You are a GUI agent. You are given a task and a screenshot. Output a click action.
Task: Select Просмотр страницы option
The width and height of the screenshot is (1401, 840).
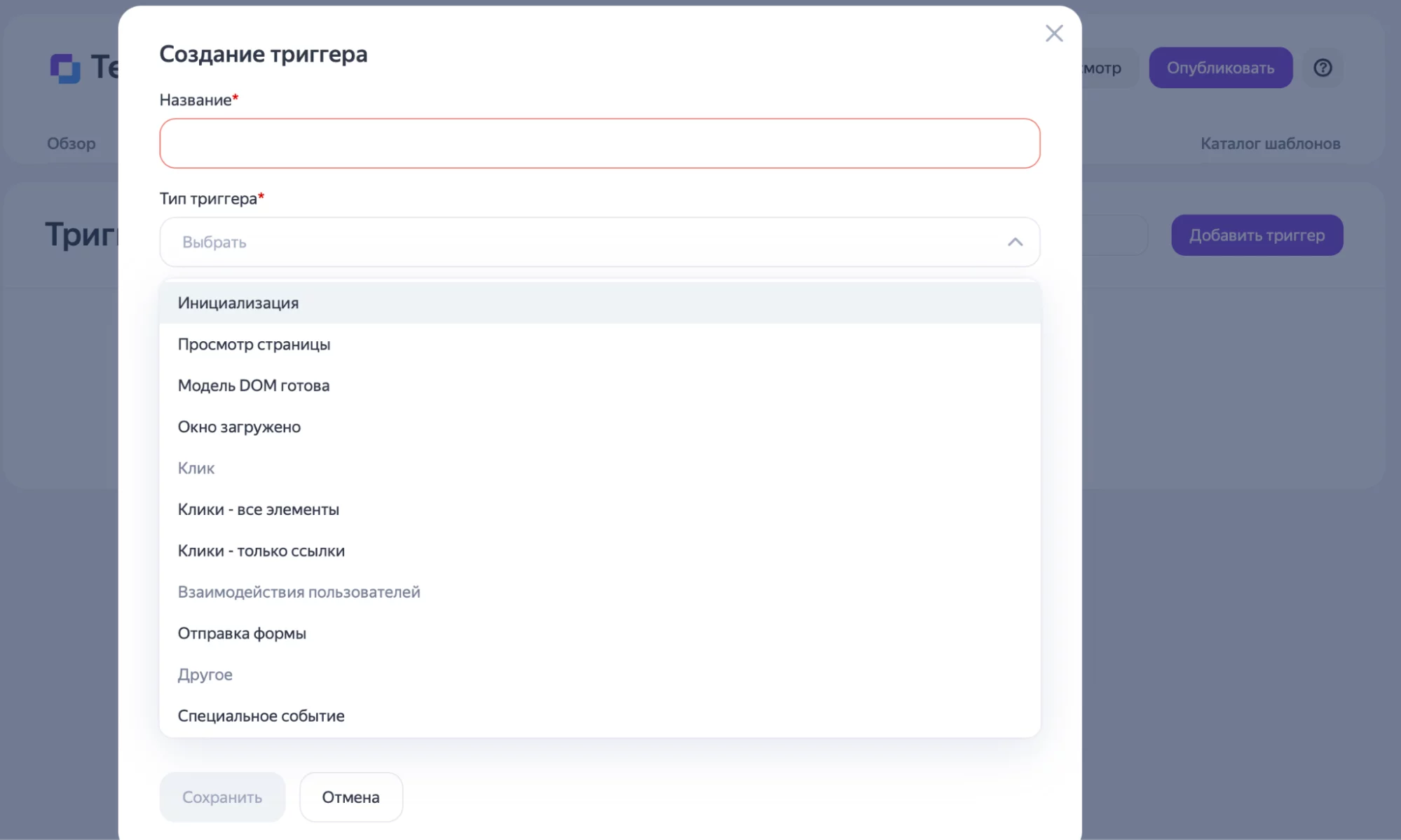[254, 345]
